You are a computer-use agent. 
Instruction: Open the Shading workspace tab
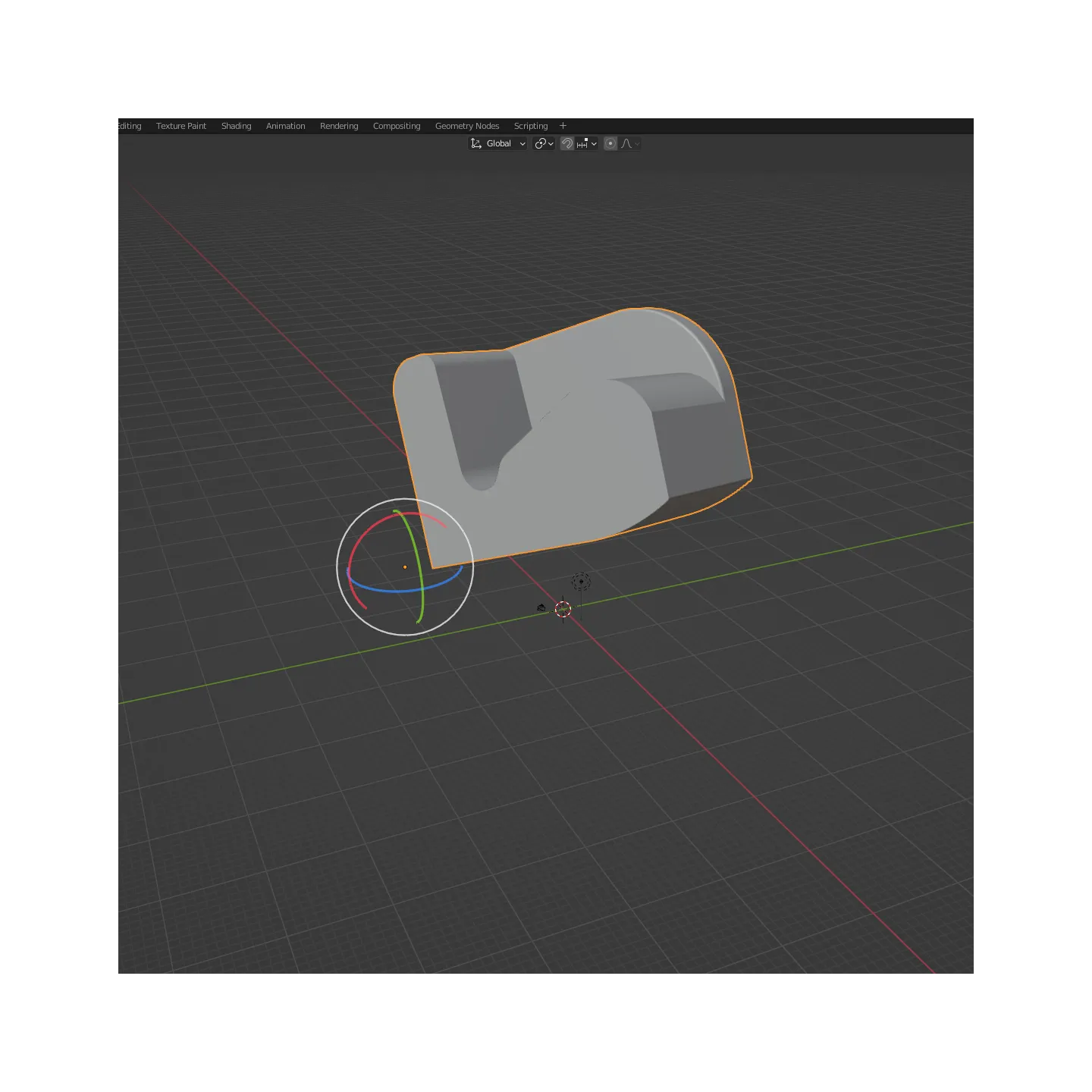[237, 126]
